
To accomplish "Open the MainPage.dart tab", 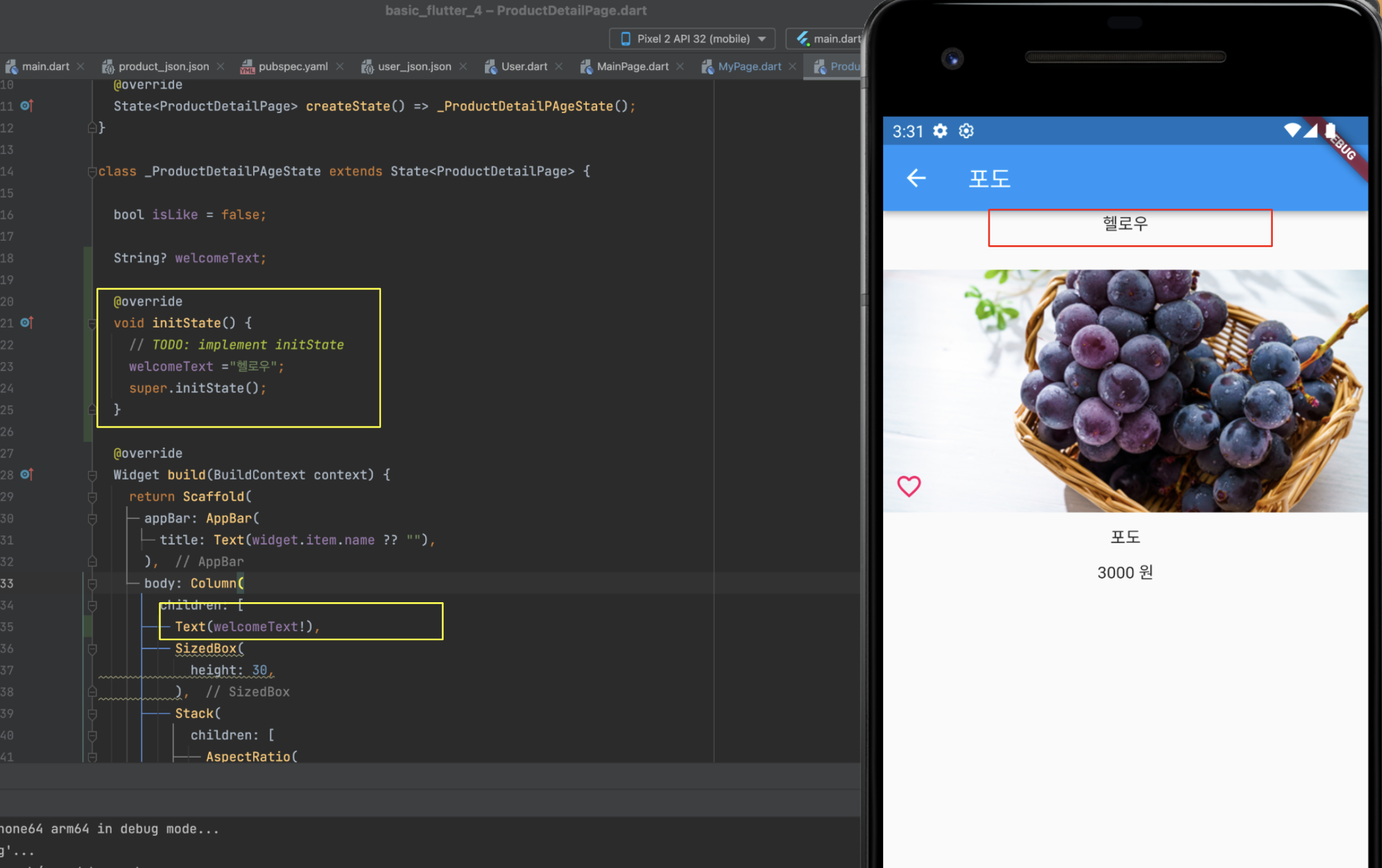I will pyautogui.click(x=632, y=66).
